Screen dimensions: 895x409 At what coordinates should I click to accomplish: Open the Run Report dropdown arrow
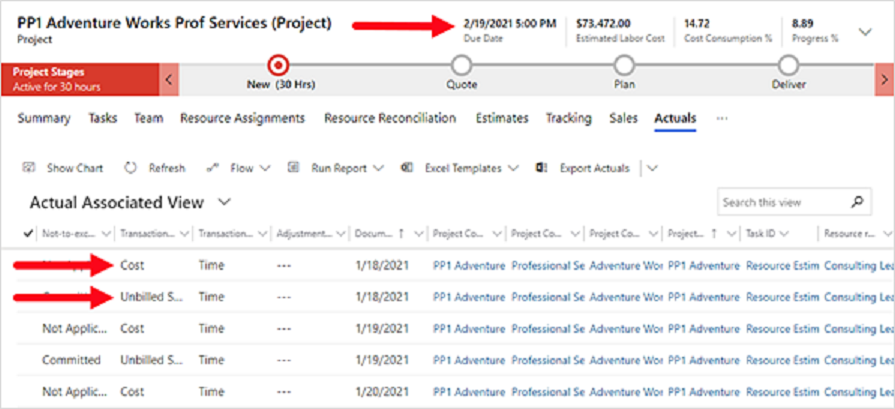pos(379,168)
